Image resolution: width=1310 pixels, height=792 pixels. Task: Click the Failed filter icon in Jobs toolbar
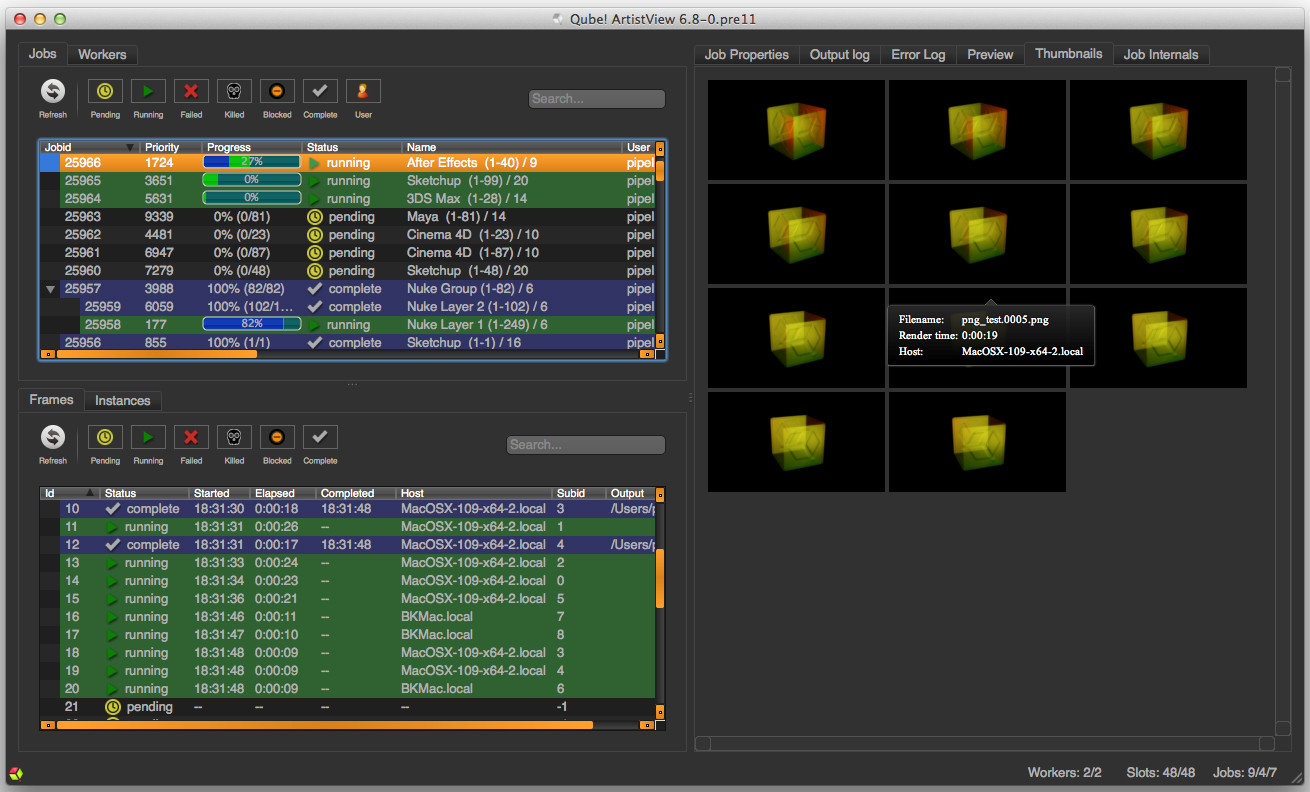[191, 92]
